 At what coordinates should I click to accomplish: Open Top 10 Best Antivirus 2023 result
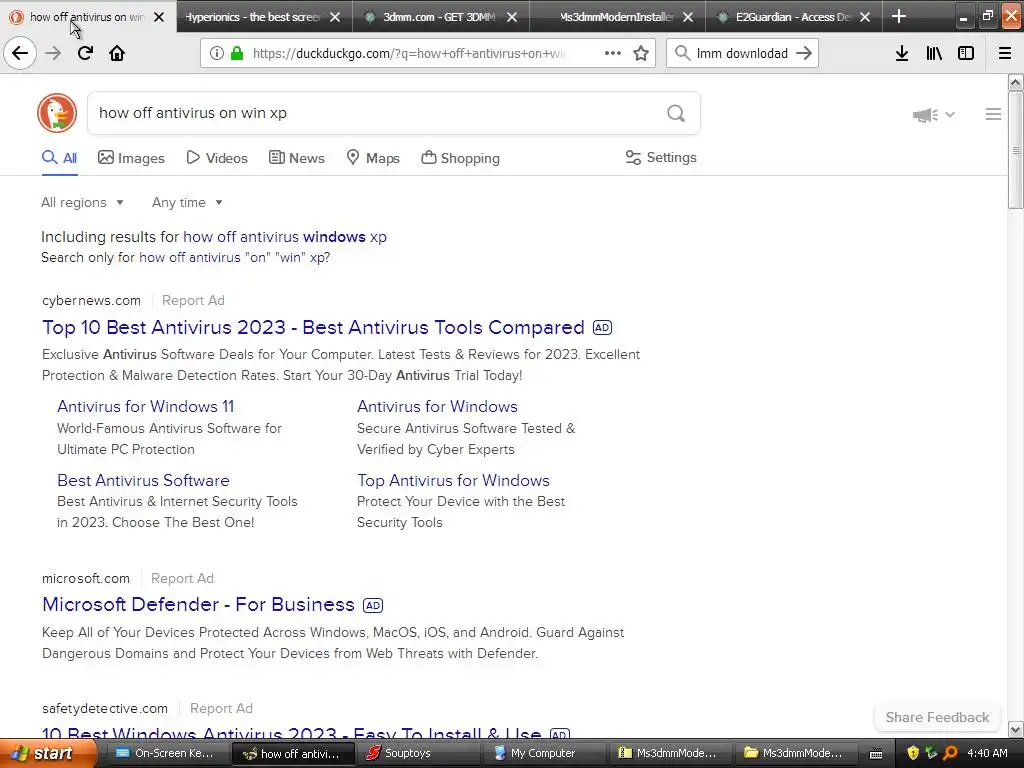[313, 327]
